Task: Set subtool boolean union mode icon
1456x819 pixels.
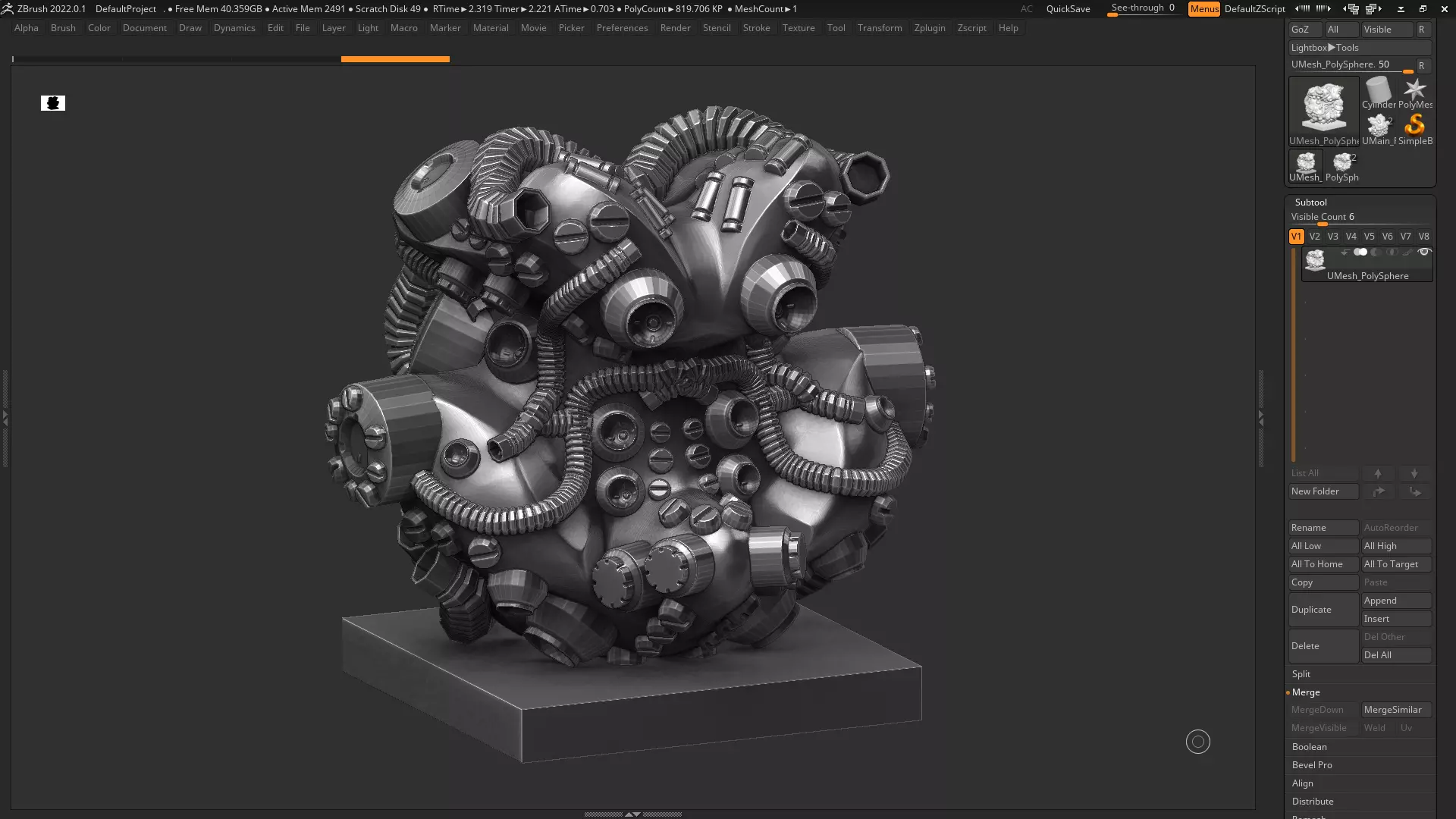Action: click(1360, 253)
